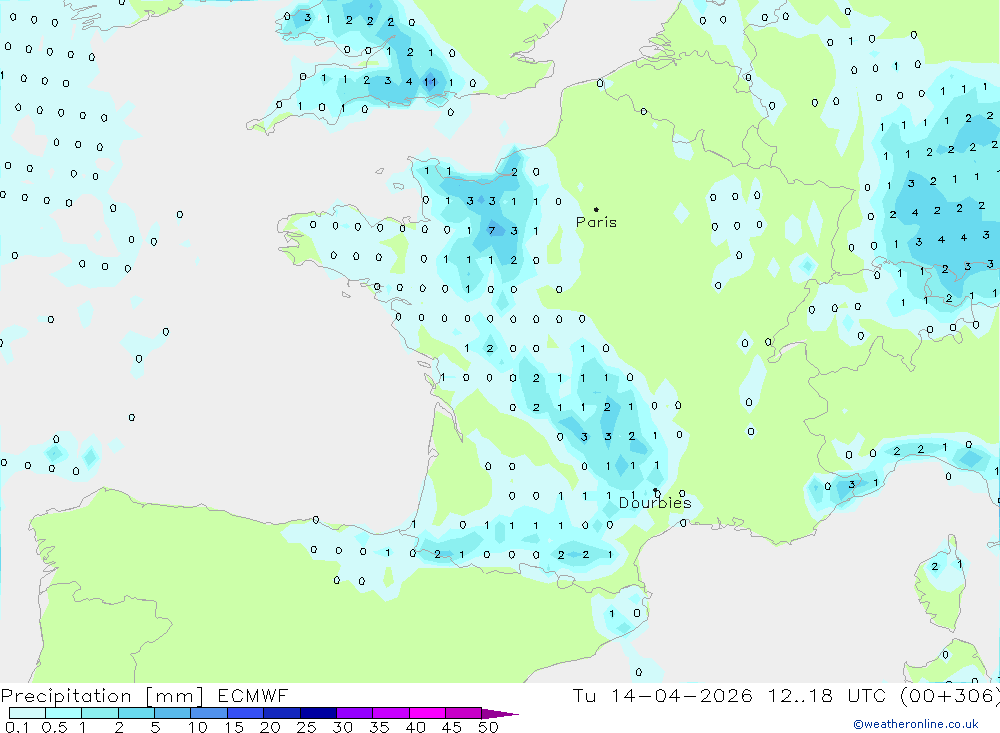Select the ECMWF model label
This screenshot has width=1000, height=733.
point(253,695)
